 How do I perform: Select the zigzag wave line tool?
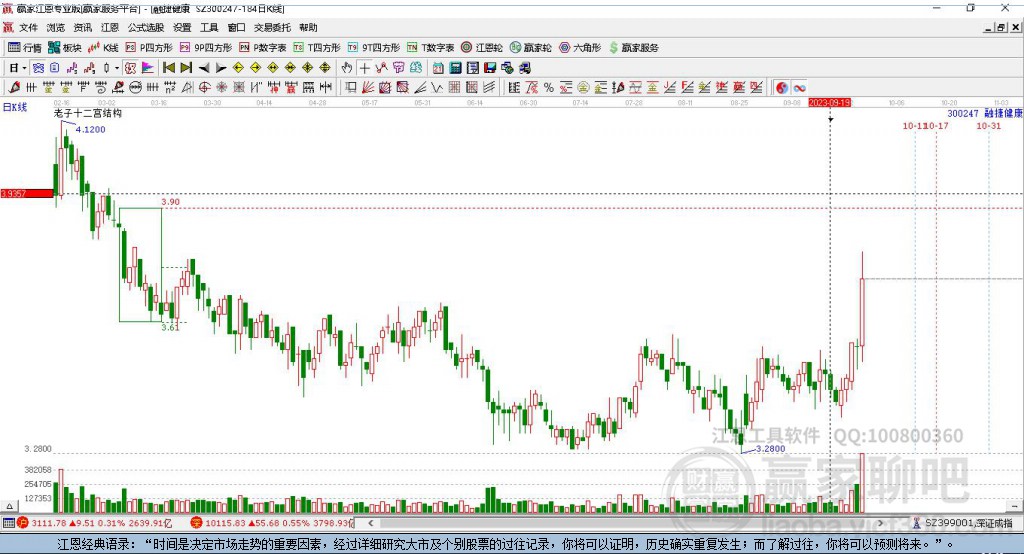click(x=436, y=88)
